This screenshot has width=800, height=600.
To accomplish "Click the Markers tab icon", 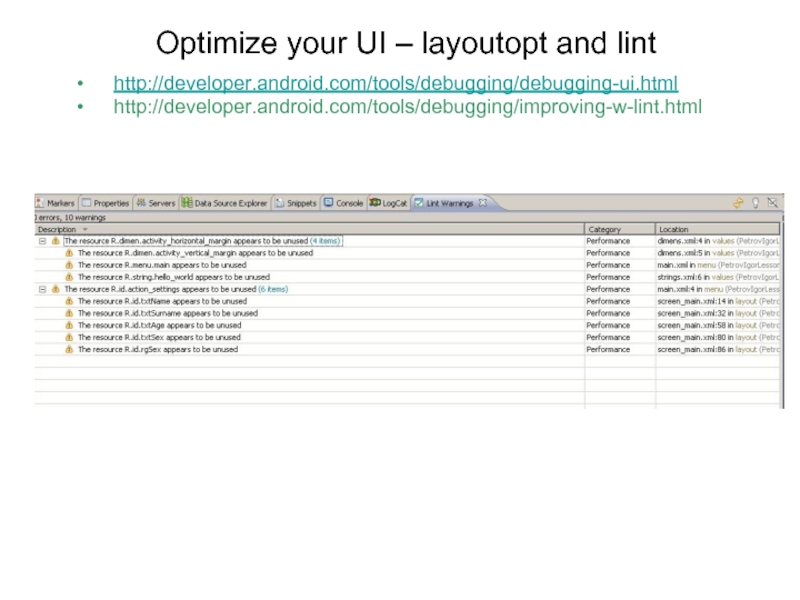I will click(x=38, y=203).
